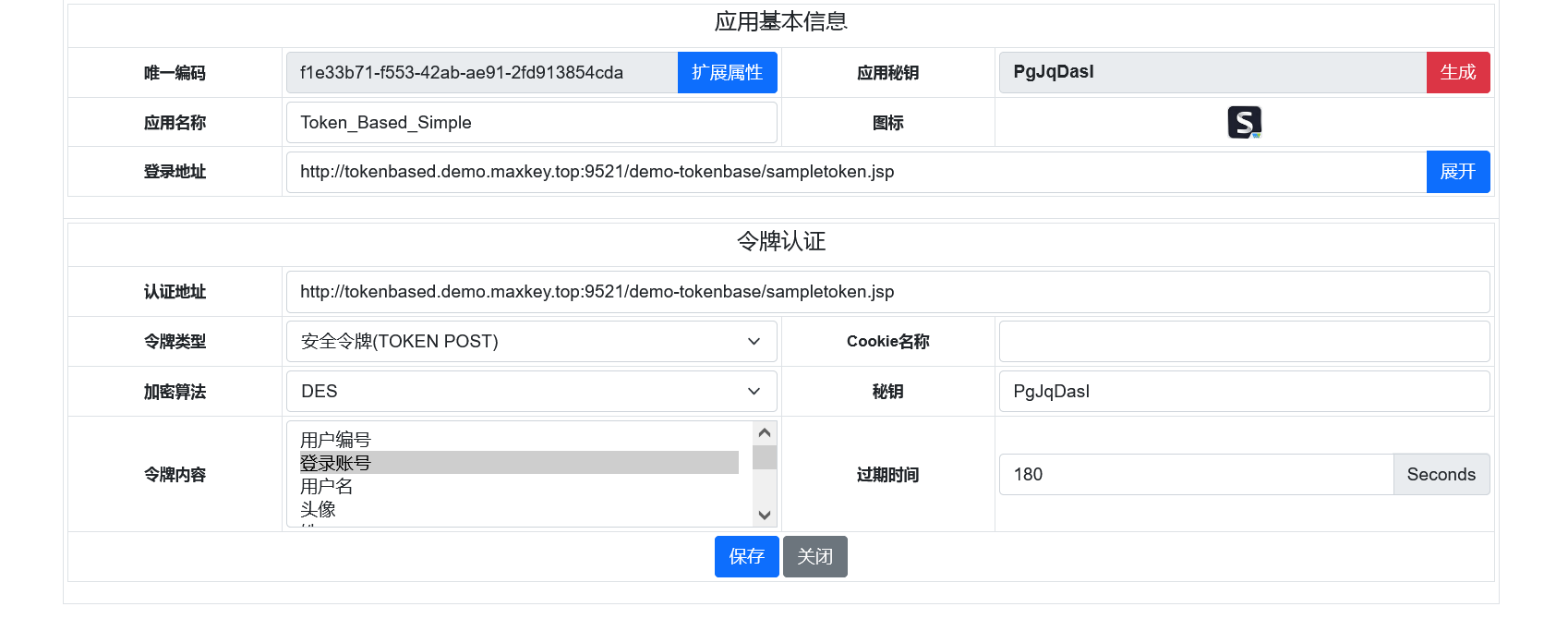Select 用户名 in token content list

326,486
